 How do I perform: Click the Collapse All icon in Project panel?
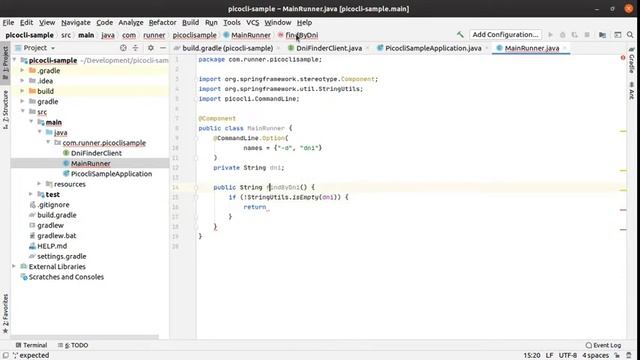coord(136,48)
